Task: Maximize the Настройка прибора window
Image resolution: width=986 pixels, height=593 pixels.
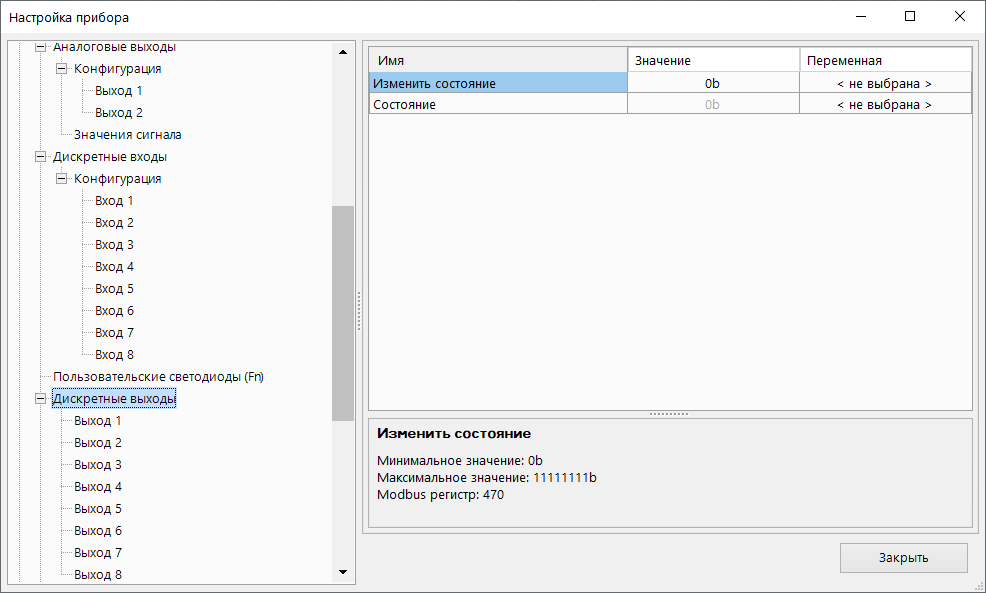Action: 910,17
